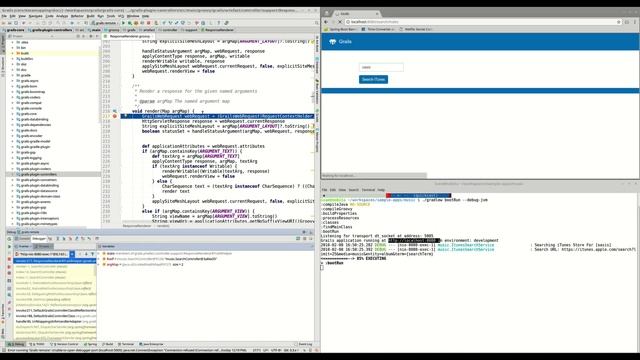Select grails-plugin-converters in project tree
This screenshot has width=640, height=360.
tap(39, 180)
